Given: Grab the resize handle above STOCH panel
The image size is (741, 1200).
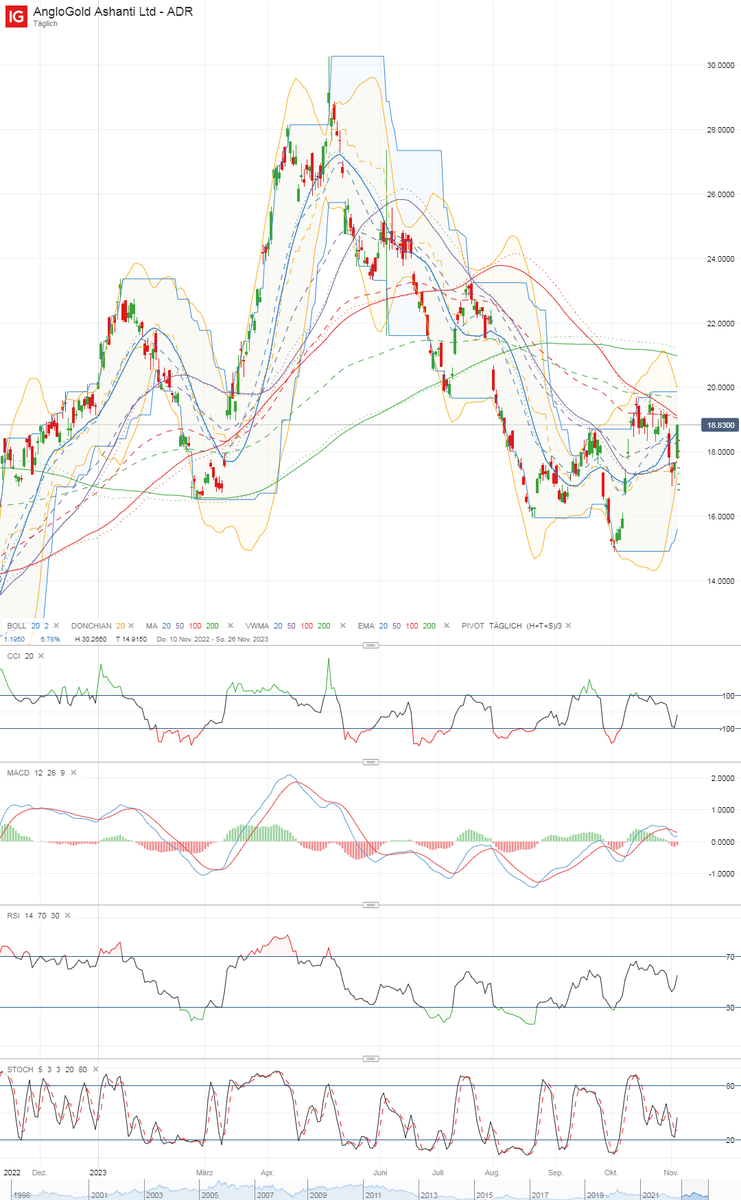Looking at the screenshot, I should pyautogui.click(x=370, y=1060).
